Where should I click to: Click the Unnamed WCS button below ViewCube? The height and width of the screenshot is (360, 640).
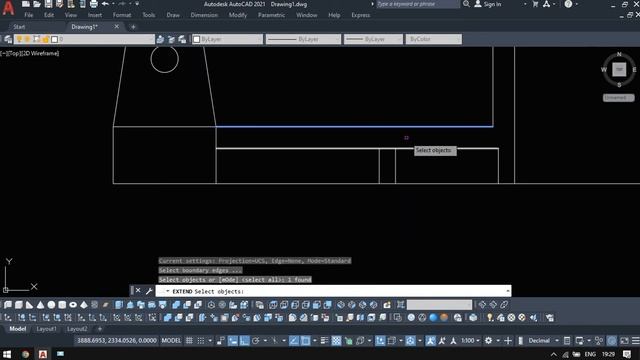tap(619, 98)
